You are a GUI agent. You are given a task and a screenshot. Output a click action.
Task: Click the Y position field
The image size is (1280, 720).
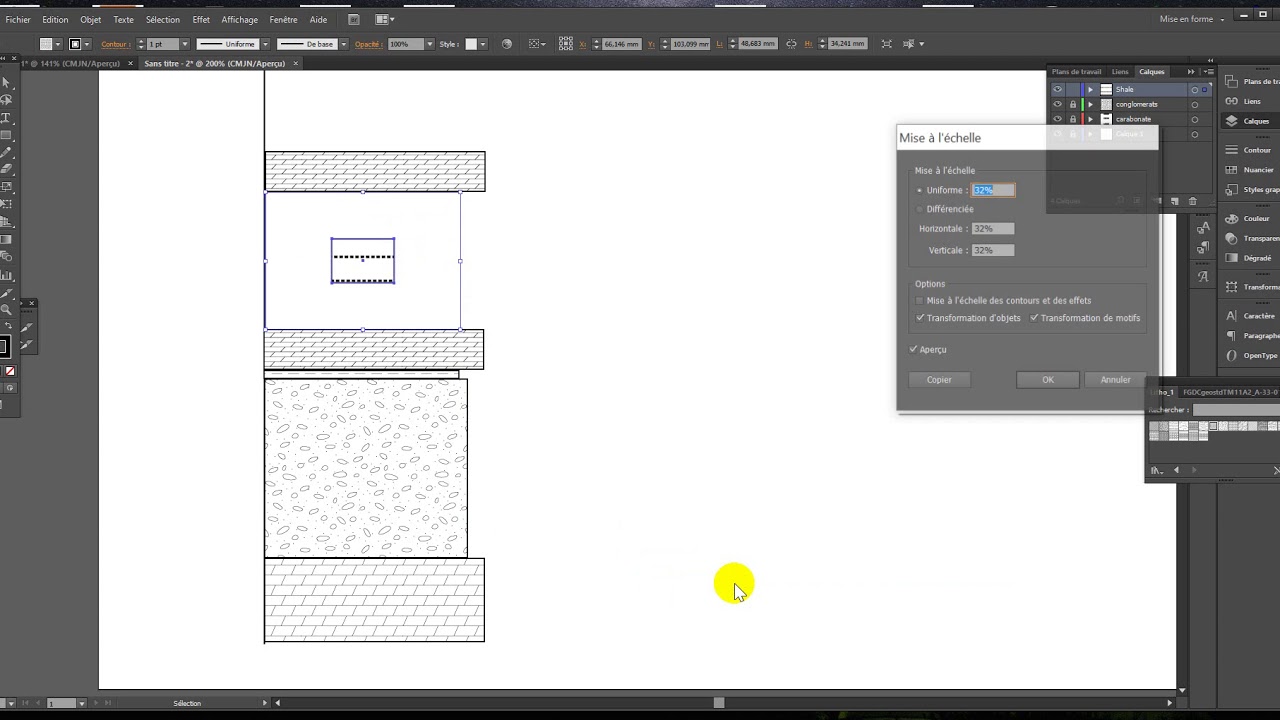click(x=691, y=44)
